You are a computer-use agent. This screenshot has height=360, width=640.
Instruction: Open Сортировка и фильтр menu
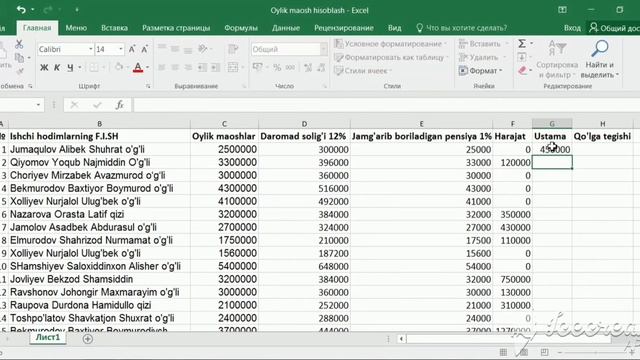tap(557, 59)
